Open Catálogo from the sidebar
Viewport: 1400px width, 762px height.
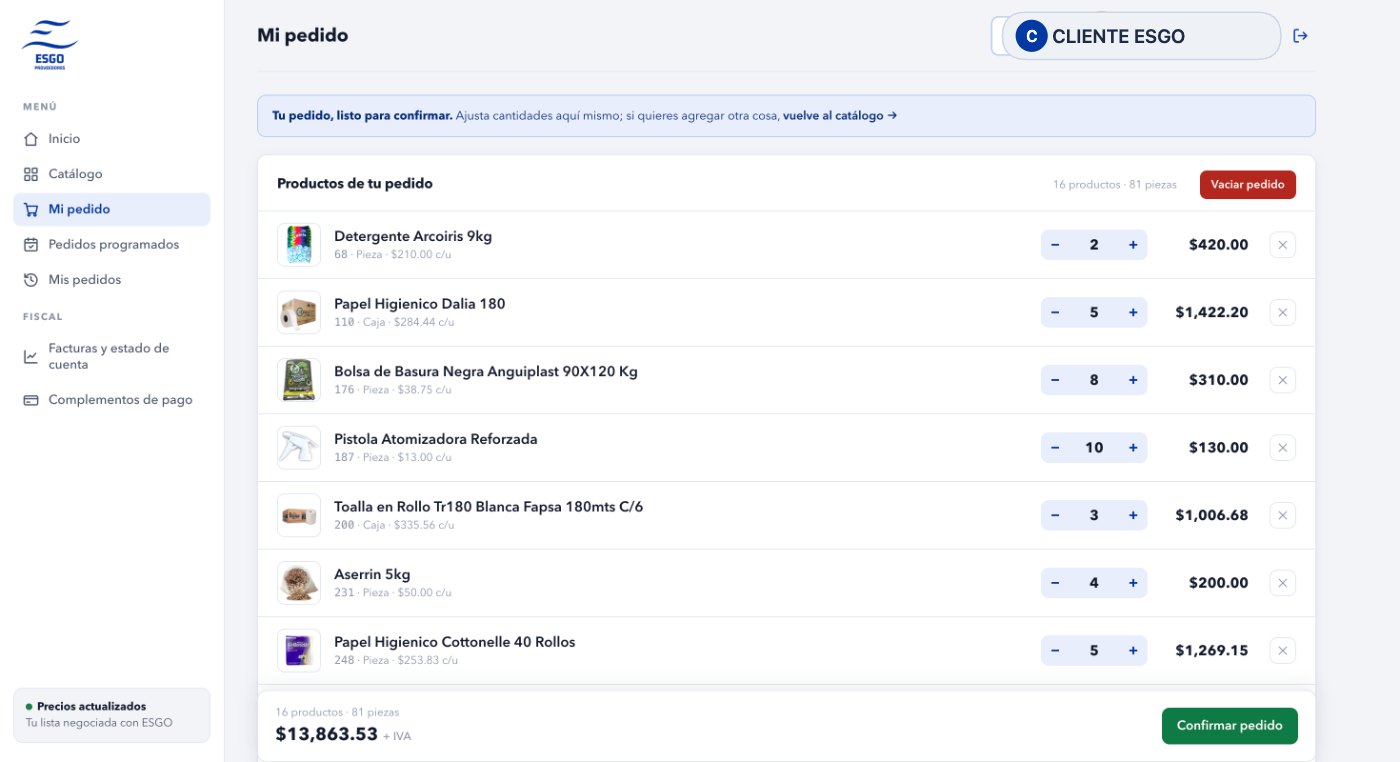tap(111, 174)
